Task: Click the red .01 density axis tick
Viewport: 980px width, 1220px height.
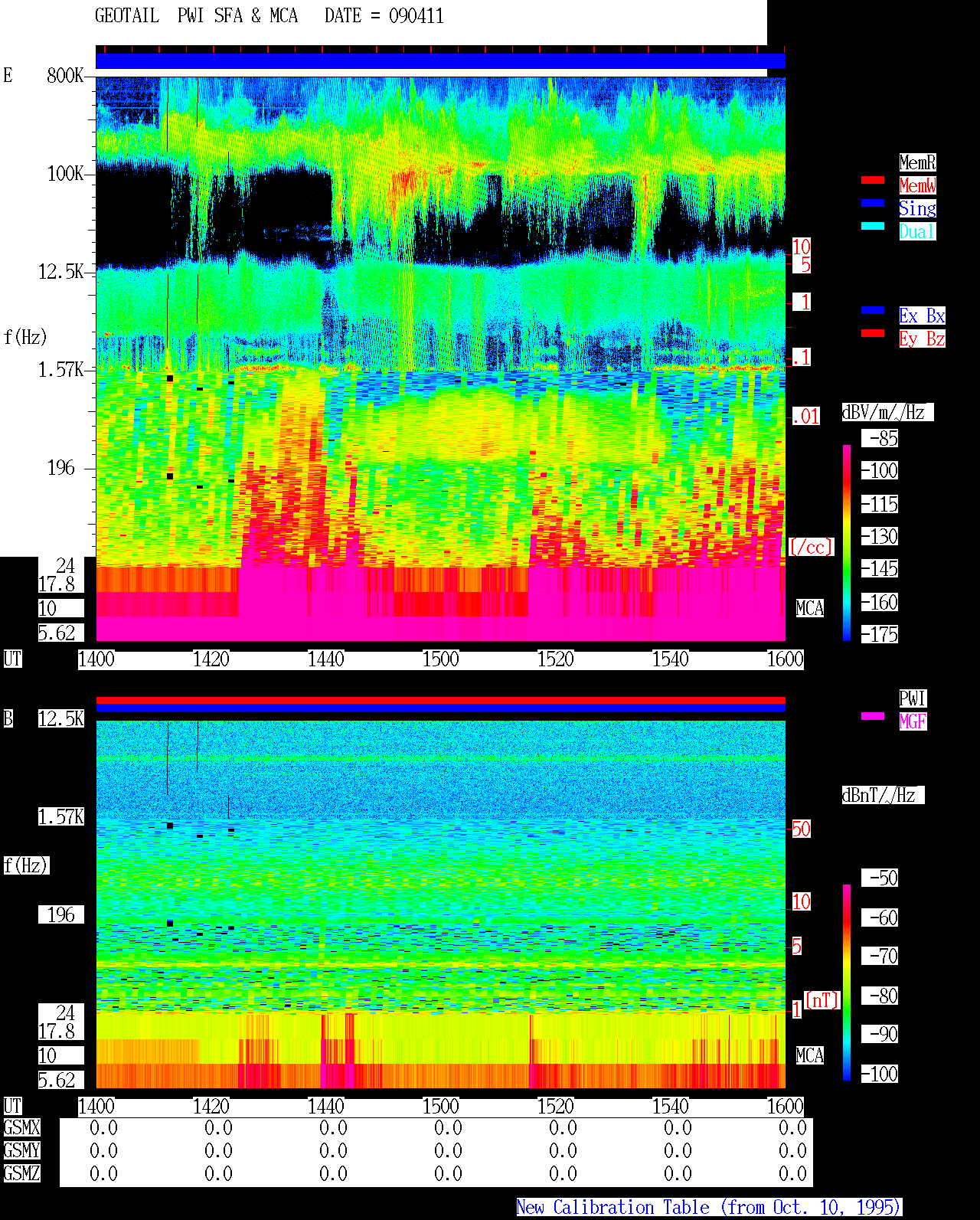Action: [806, 417]
